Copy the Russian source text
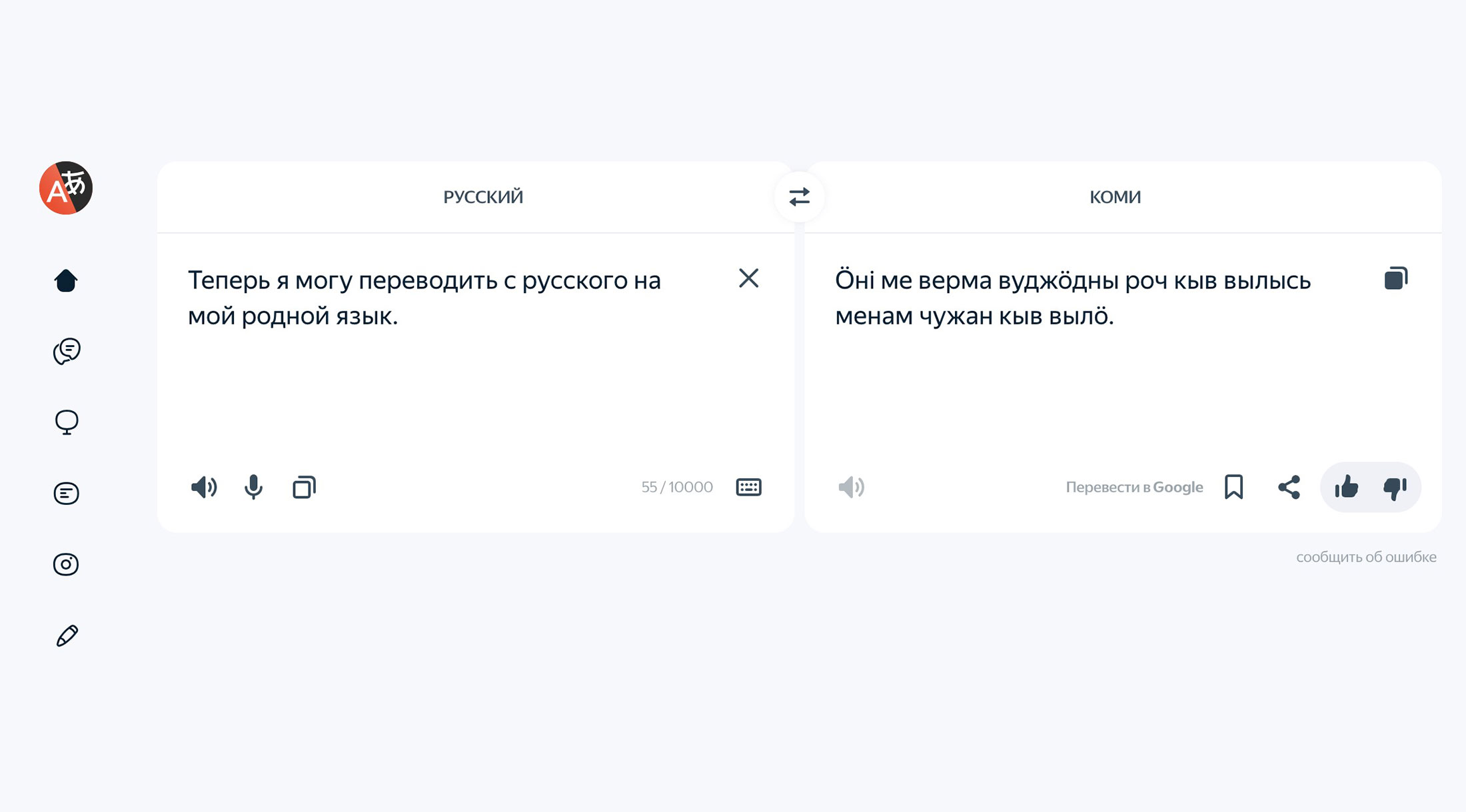Image resolution: width=1466 pixels, height=812 pixels. click(304, 487)
